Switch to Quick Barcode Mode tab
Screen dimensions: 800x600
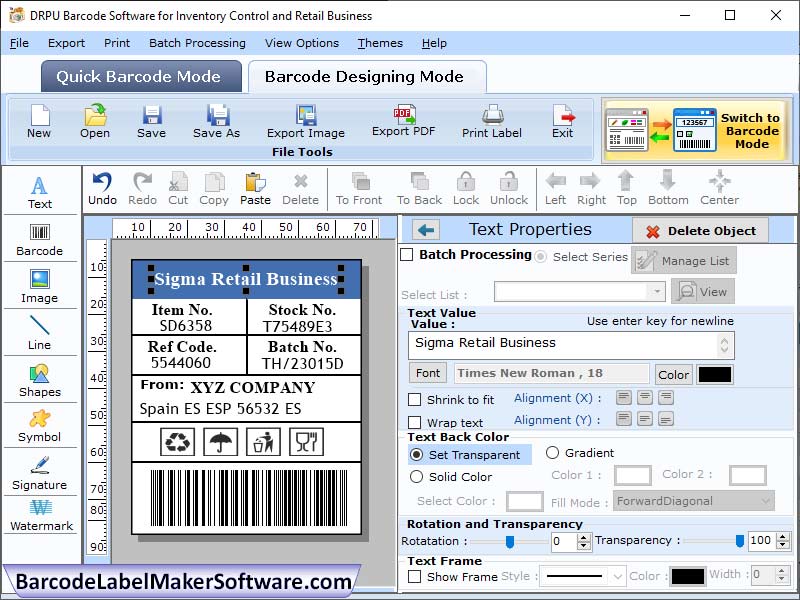(x=141, y=77)
